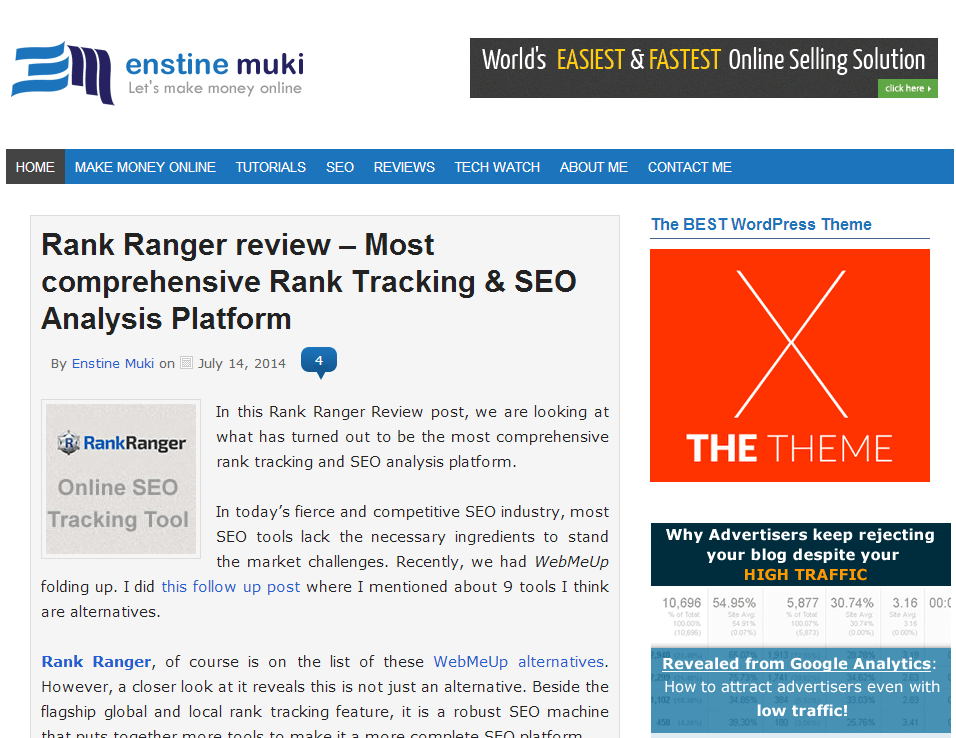The image size is (956, 738).
Task: Open the CONTACT ME page
Action: click(x=690, y=167)
